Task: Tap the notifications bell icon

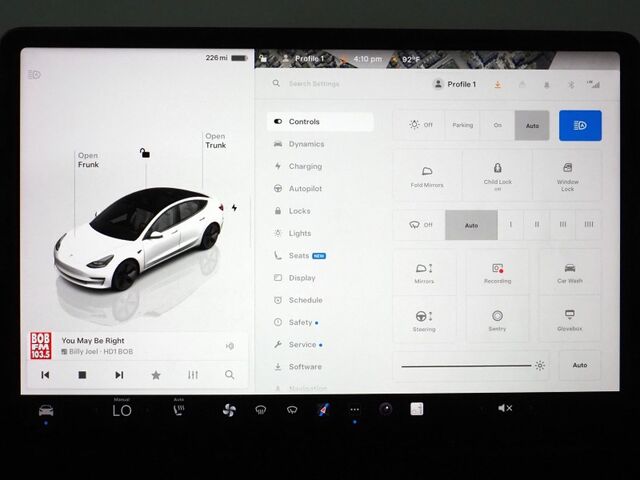Action: pyautogui.click(x=547, y=84)
